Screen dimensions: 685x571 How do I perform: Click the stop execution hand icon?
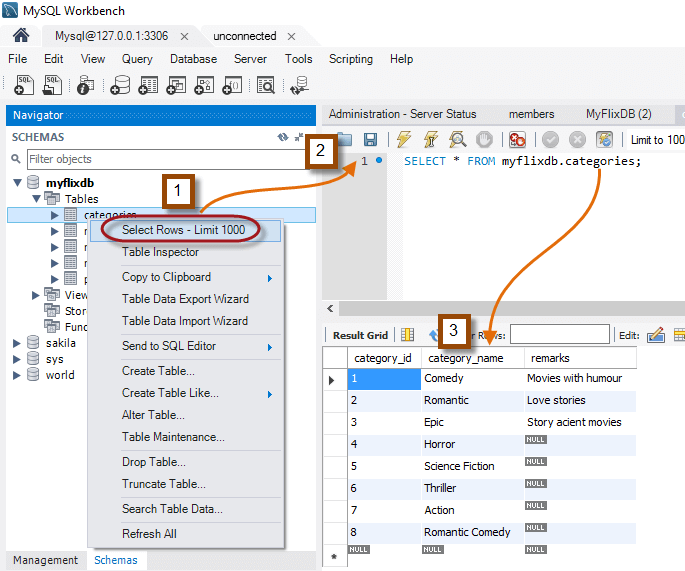(x=484, y=140)
